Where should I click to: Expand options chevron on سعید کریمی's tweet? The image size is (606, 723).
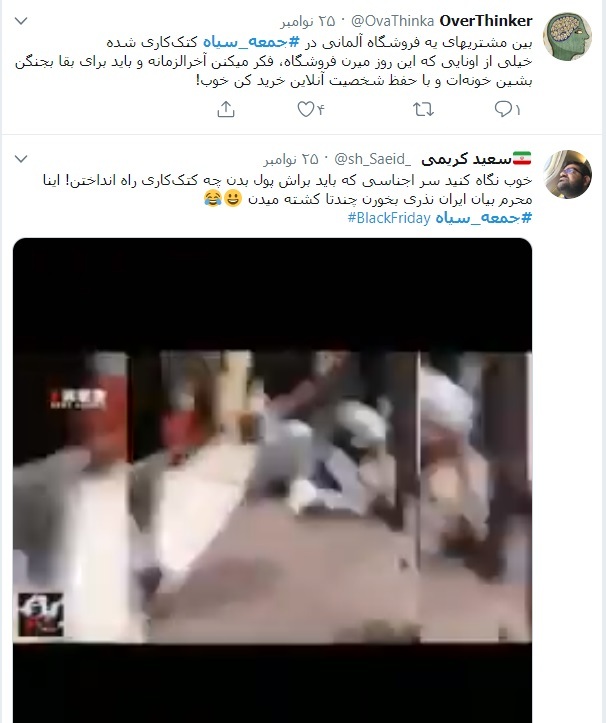point(21,159)
